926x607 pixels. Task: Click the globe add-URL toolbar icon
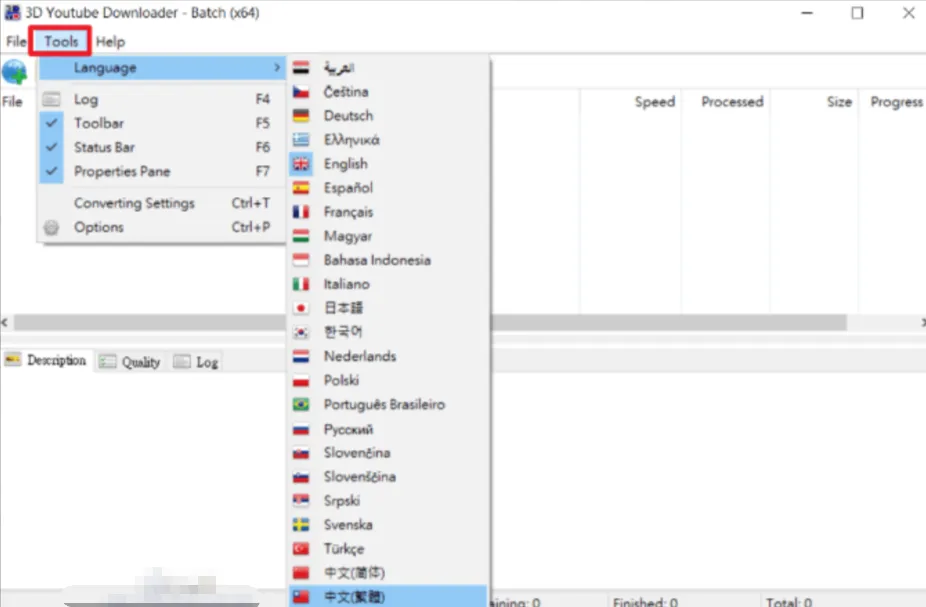click(x=14, y=72)
